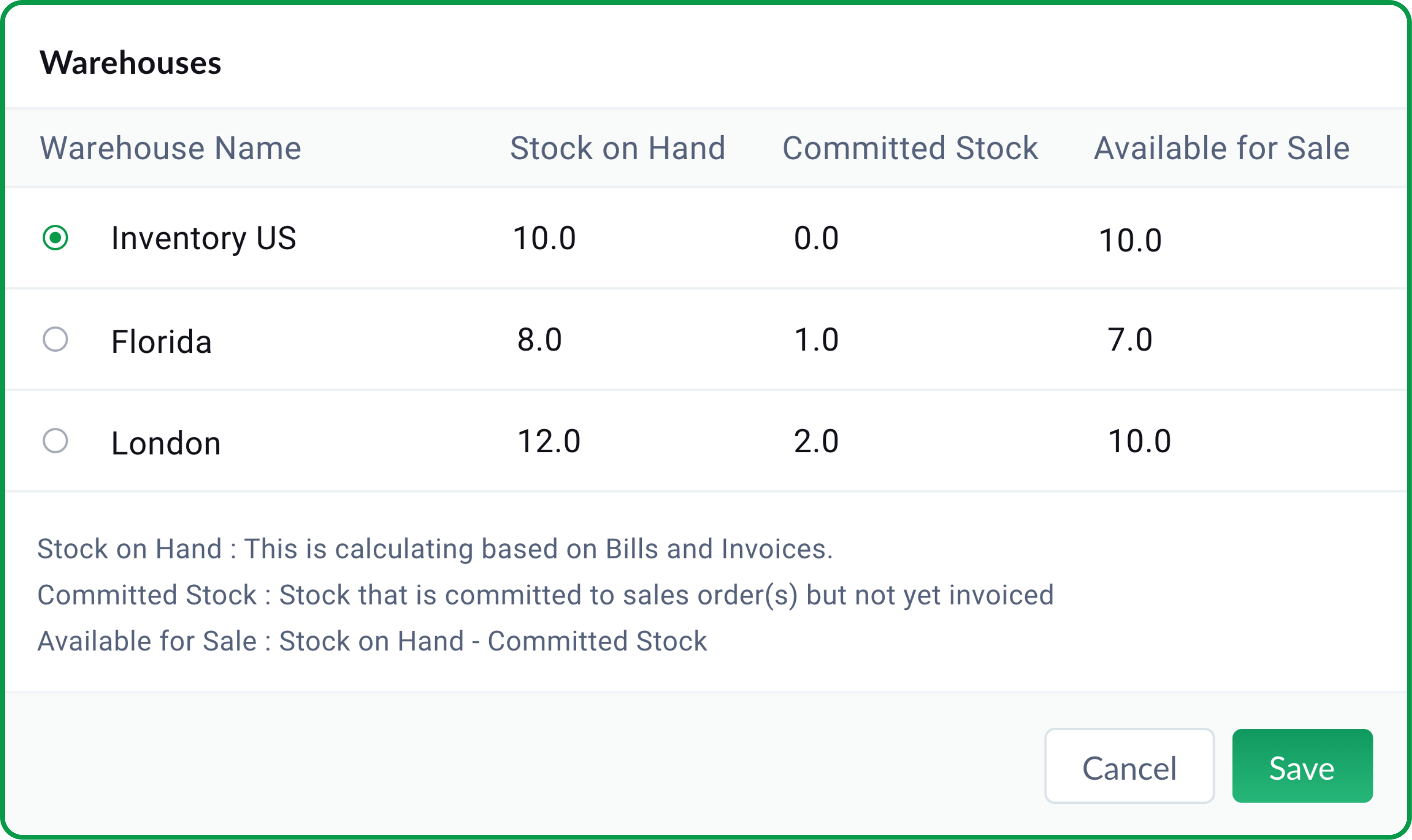Click the Cancel button

(x=1129, y=767)
